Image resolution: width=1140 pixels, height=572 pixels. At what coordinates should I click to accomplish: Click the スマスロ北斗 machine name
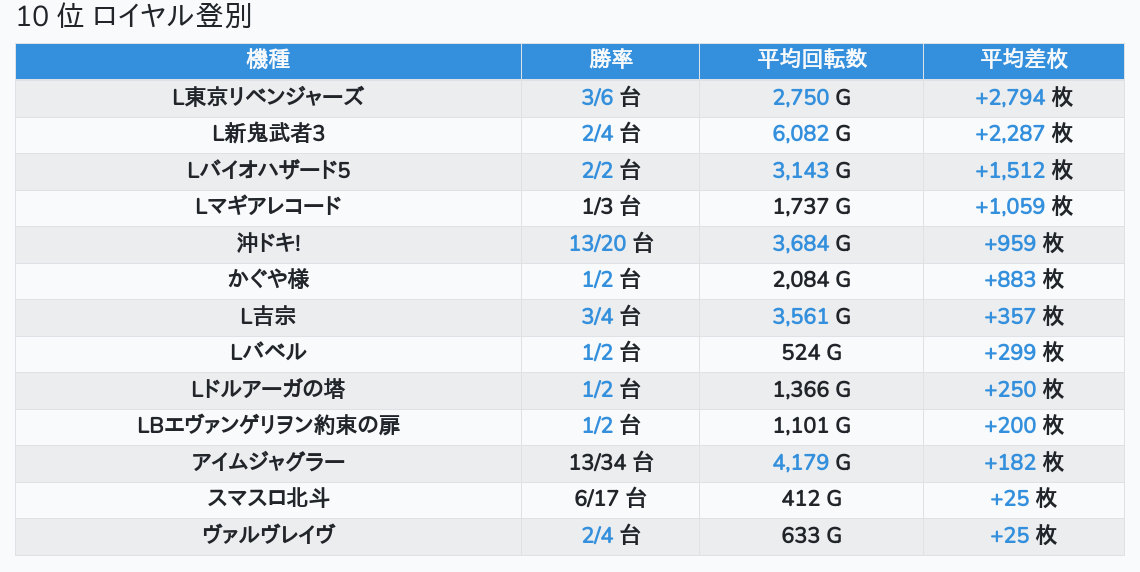[268, 498]
